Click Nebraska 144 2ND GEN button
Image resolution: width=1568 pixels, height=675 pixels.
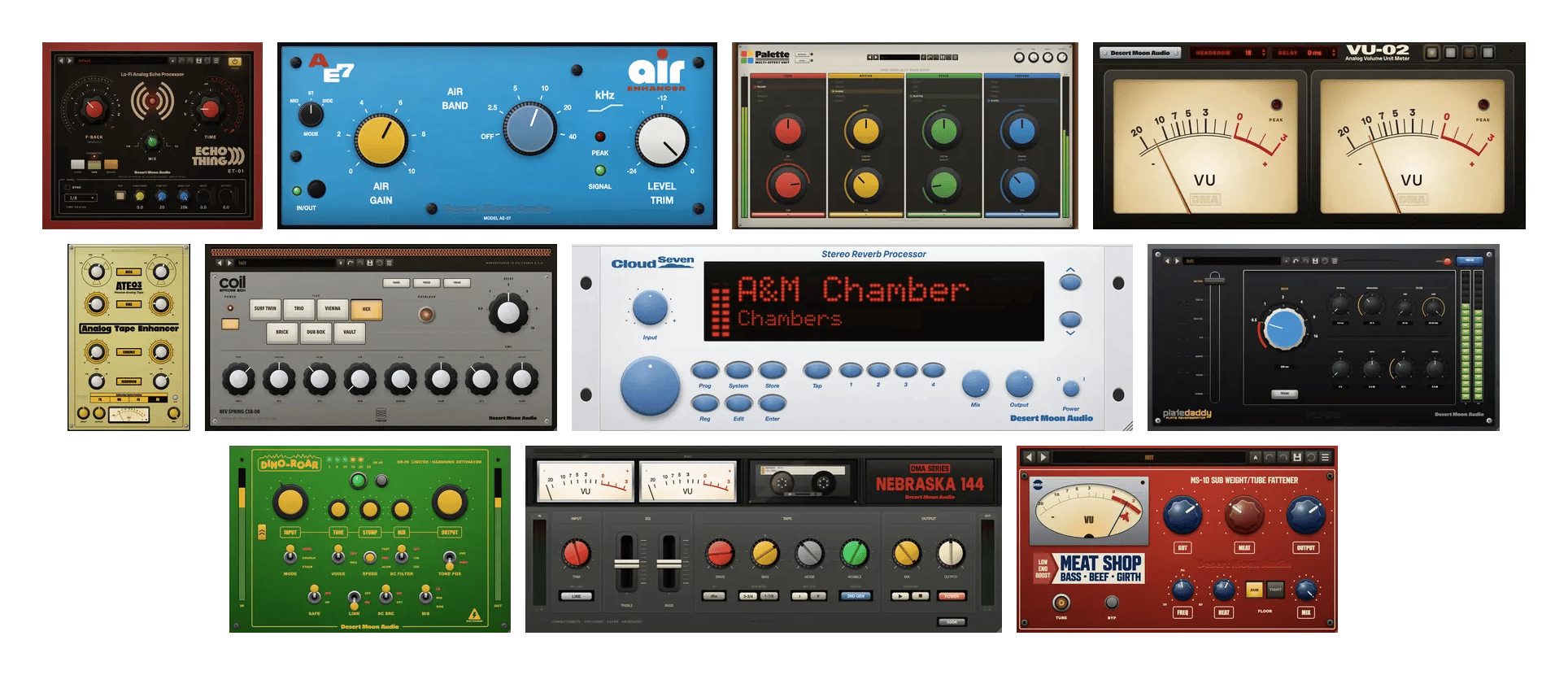pyautogui.click(x=856, y=596)
